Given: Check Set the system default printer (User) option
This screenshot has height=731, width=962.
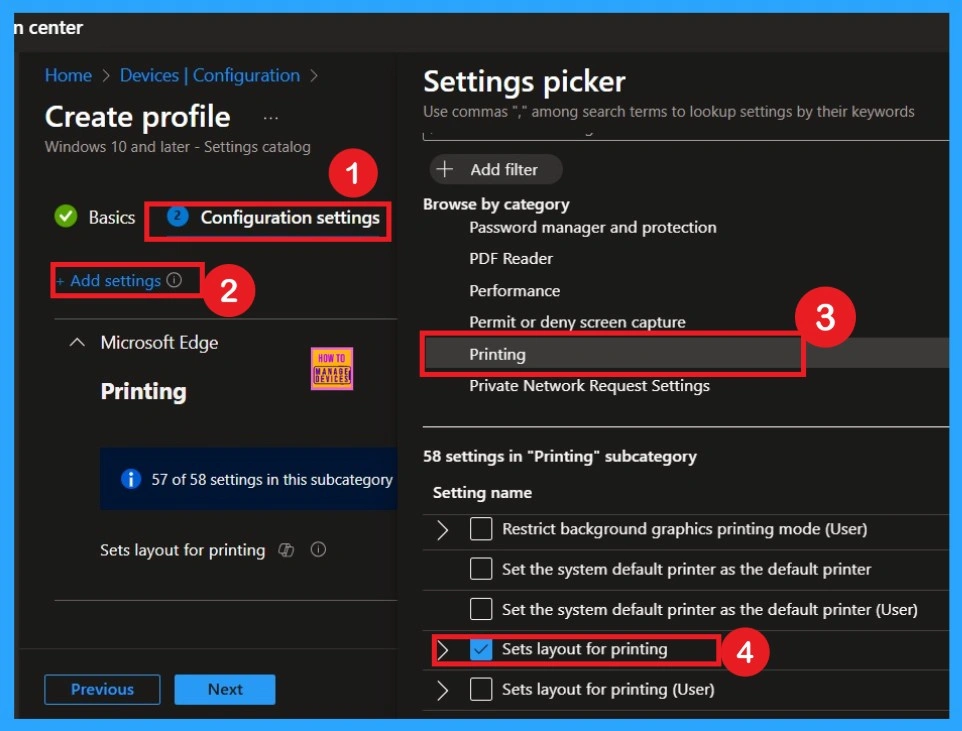Looking at the screenshot, I should 480,609.
